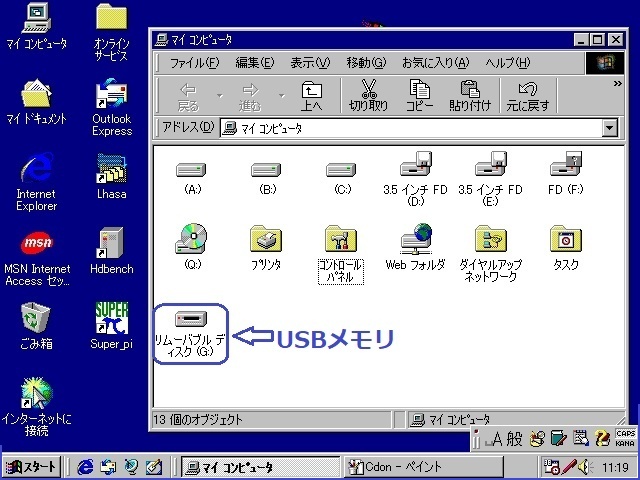640x480 pixels.
Task: Click the コピー copy toolbar button
Action: click(x=419, y=97)
